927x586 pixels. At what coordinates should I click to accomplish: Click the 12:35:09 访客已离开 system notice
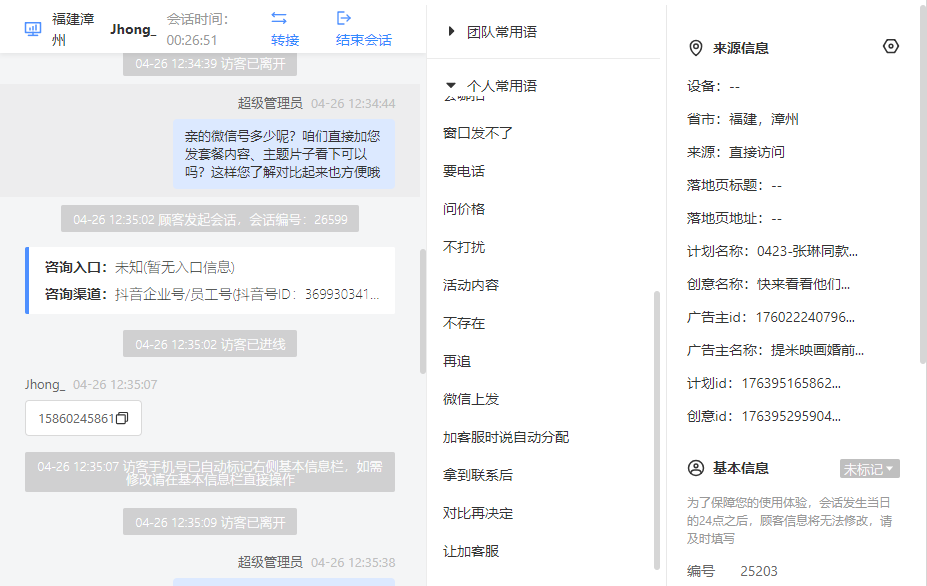click(210, 522)
